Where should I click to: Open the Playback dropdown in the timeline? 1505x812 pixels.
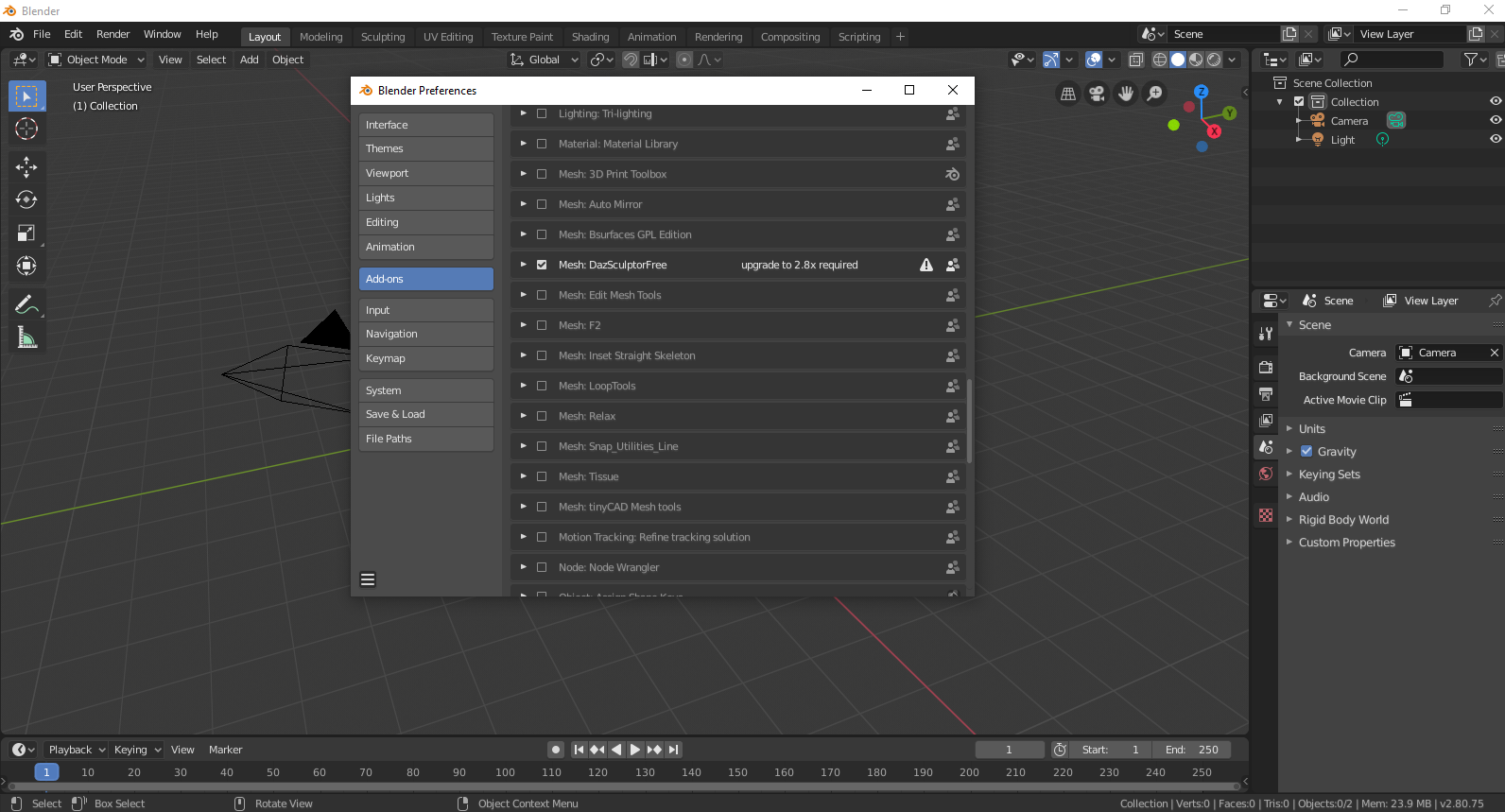click(x=78, y=750)
